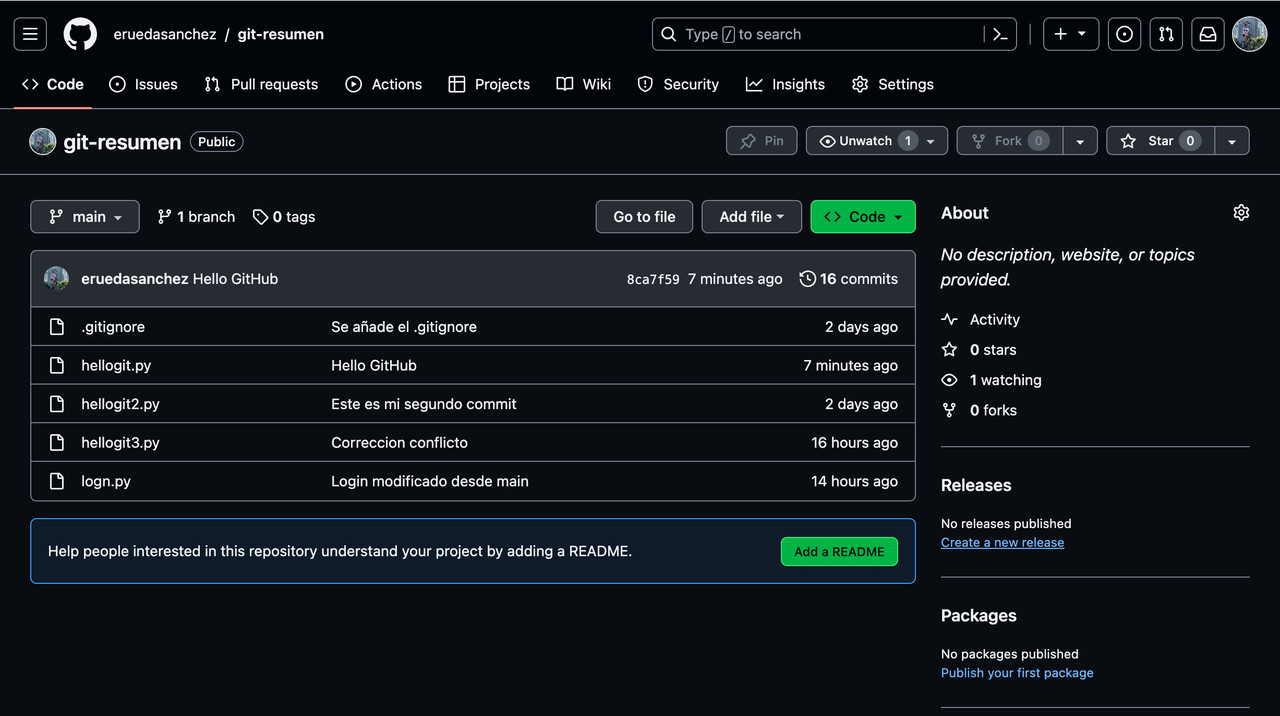This screenshot has height=716, width=1280.
Task: Open commit message Este es mi segundo commit
Action: [x=424, y=404]
